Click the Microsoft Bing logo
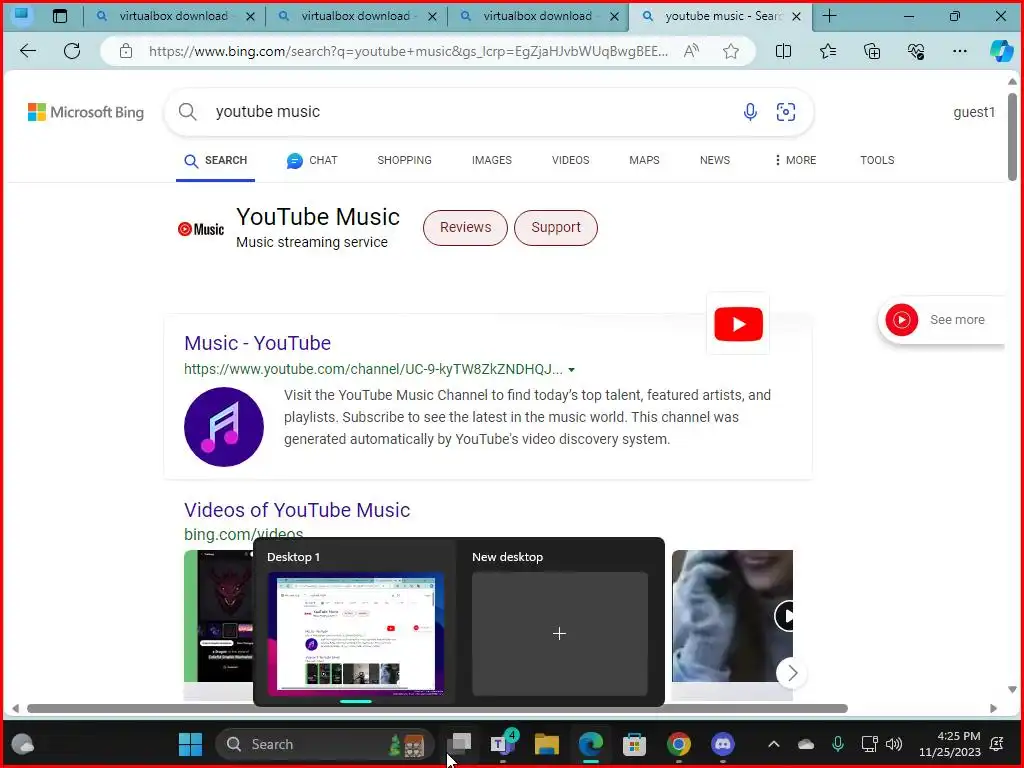The image size is (1024, 768). (x=86, y=112)
